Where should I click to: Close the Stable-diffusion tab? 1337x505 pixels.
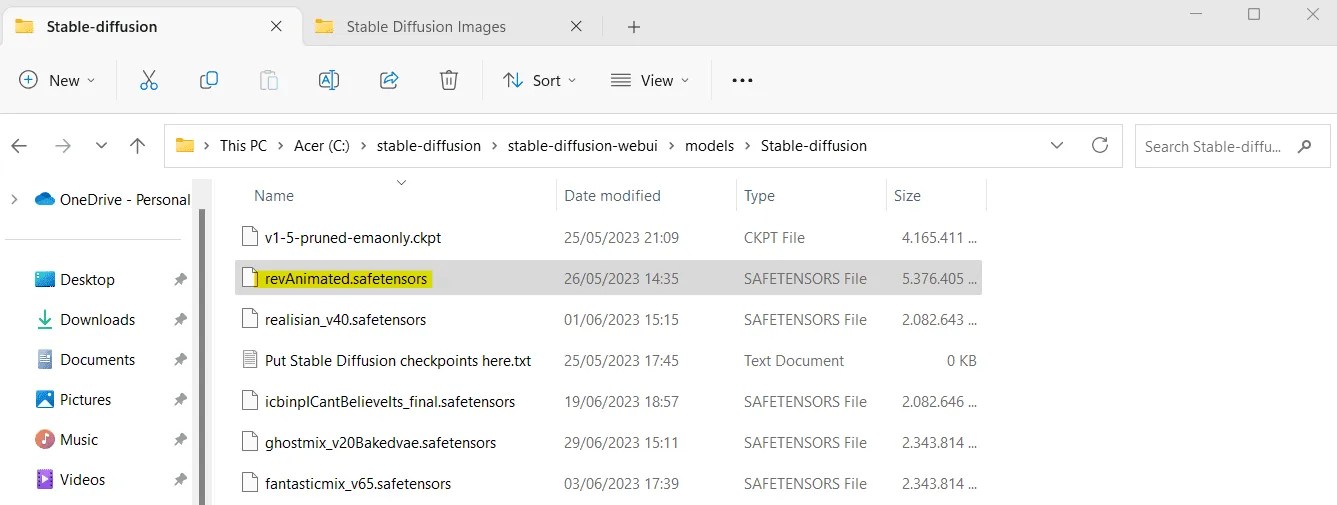[277, 27]
